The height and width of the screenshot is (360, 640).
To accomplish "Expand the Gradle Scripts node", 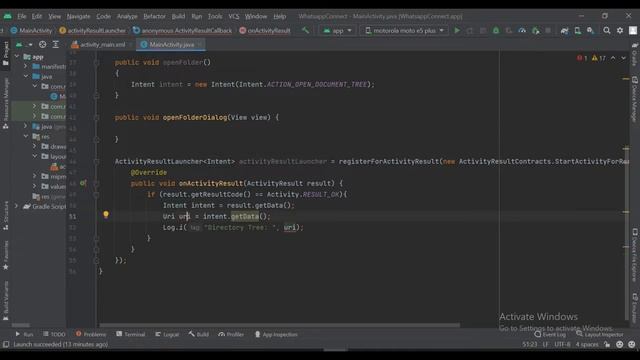I will pyautogui.click(x=17, y=206).
